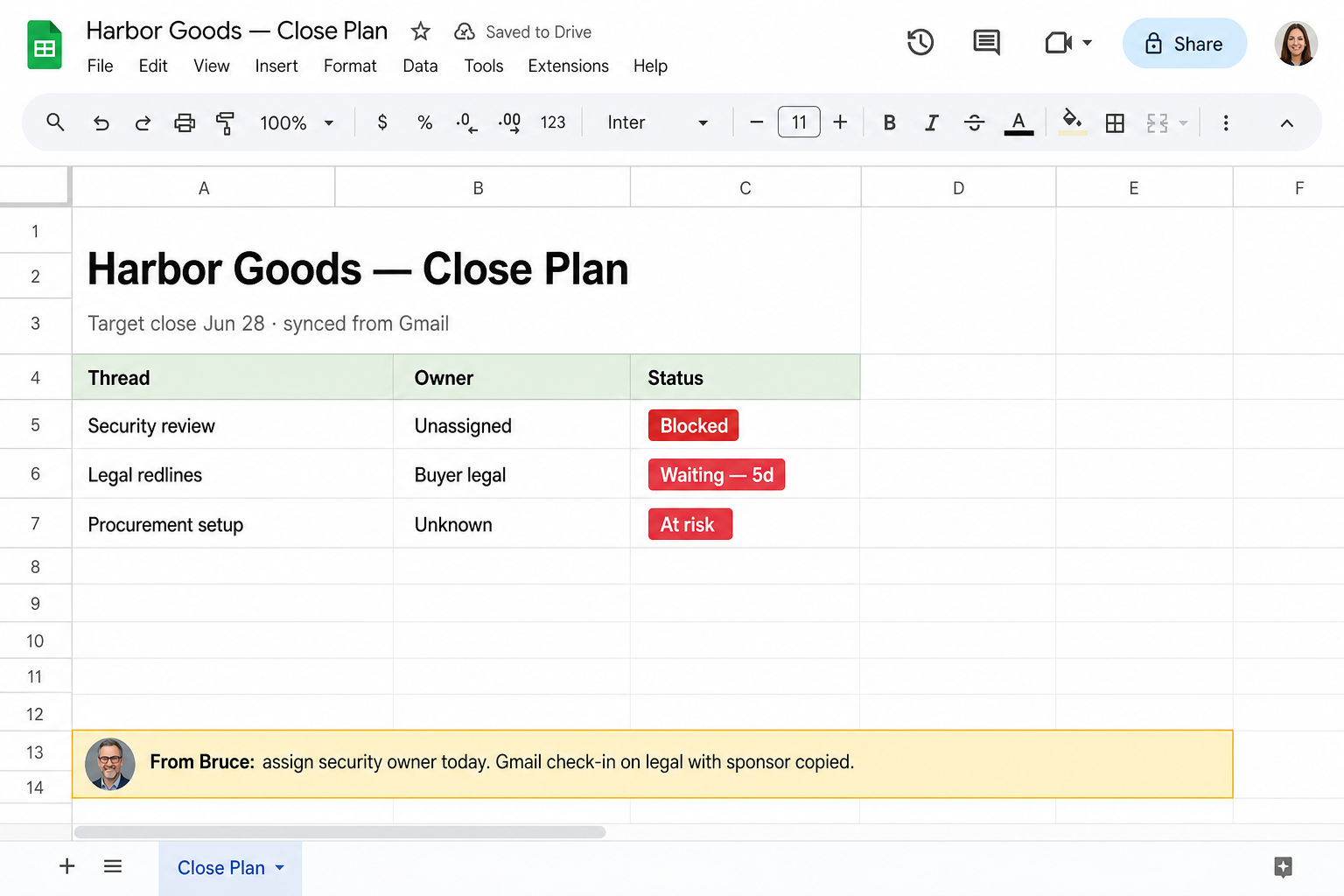1344x896 pixels.
Task: Open the File menu
Action: 101,66
